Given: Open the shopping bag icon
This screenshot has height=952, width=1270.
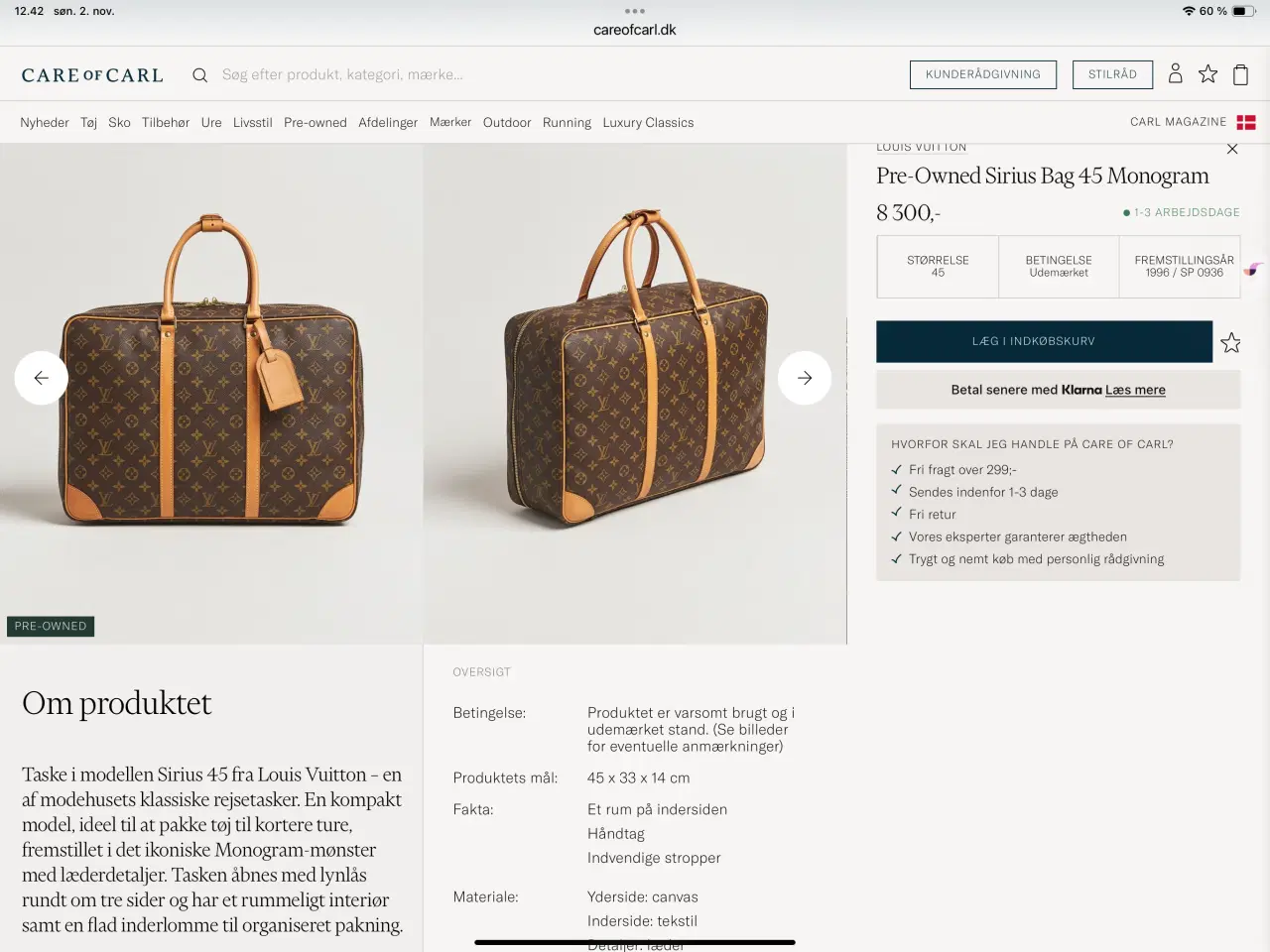Looking at the screenshot, I should click(x=1240, y=73).
